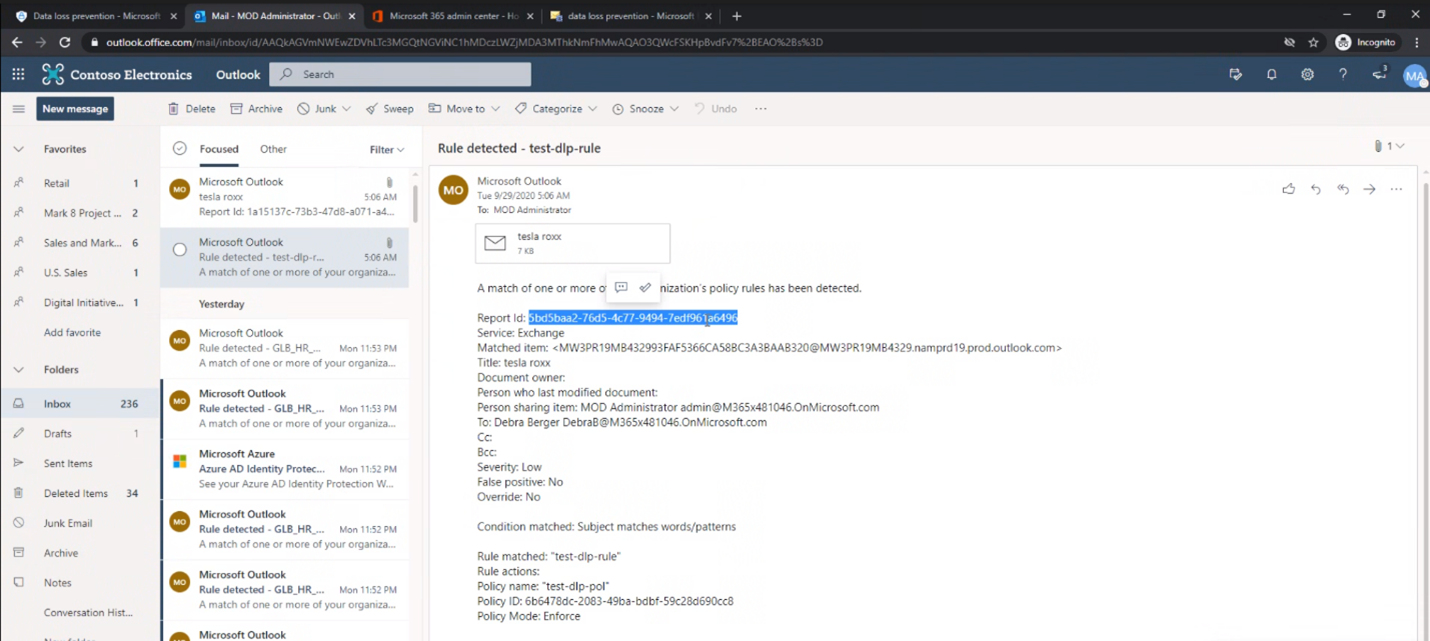This screenshot has width=1430, height=641.
Task: Open the Sent Items folder
Action: click(80, 464)
